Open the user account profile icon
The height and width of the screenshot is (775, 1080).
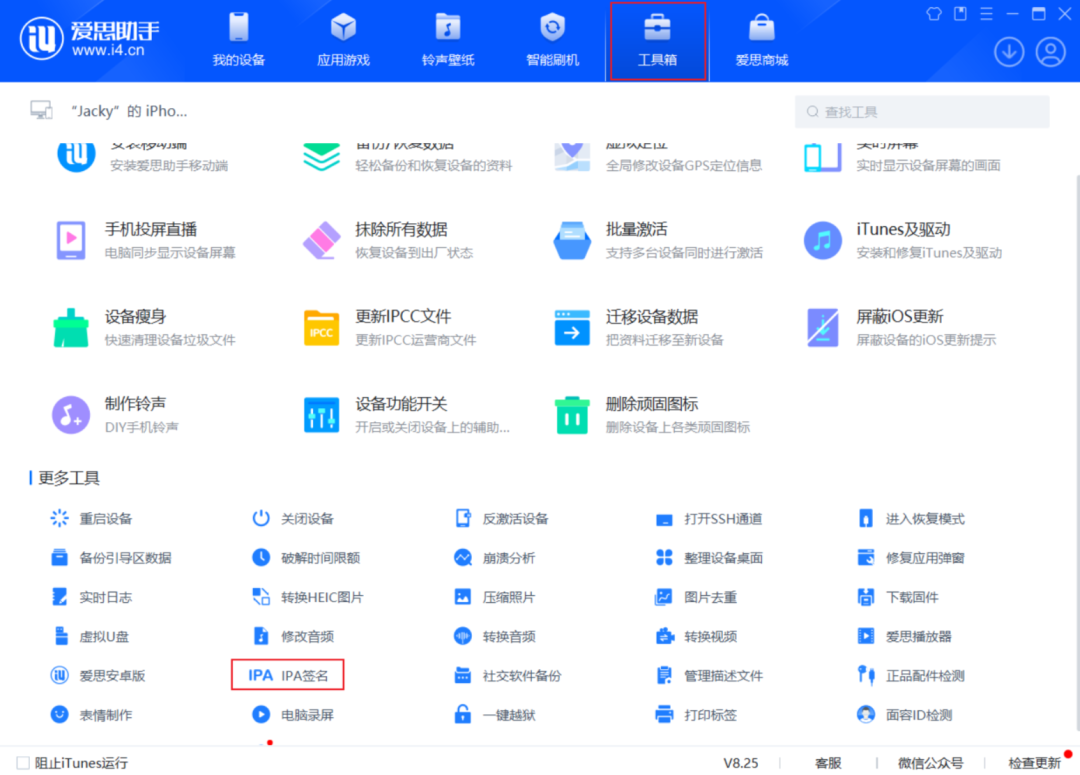(1050, 52)
